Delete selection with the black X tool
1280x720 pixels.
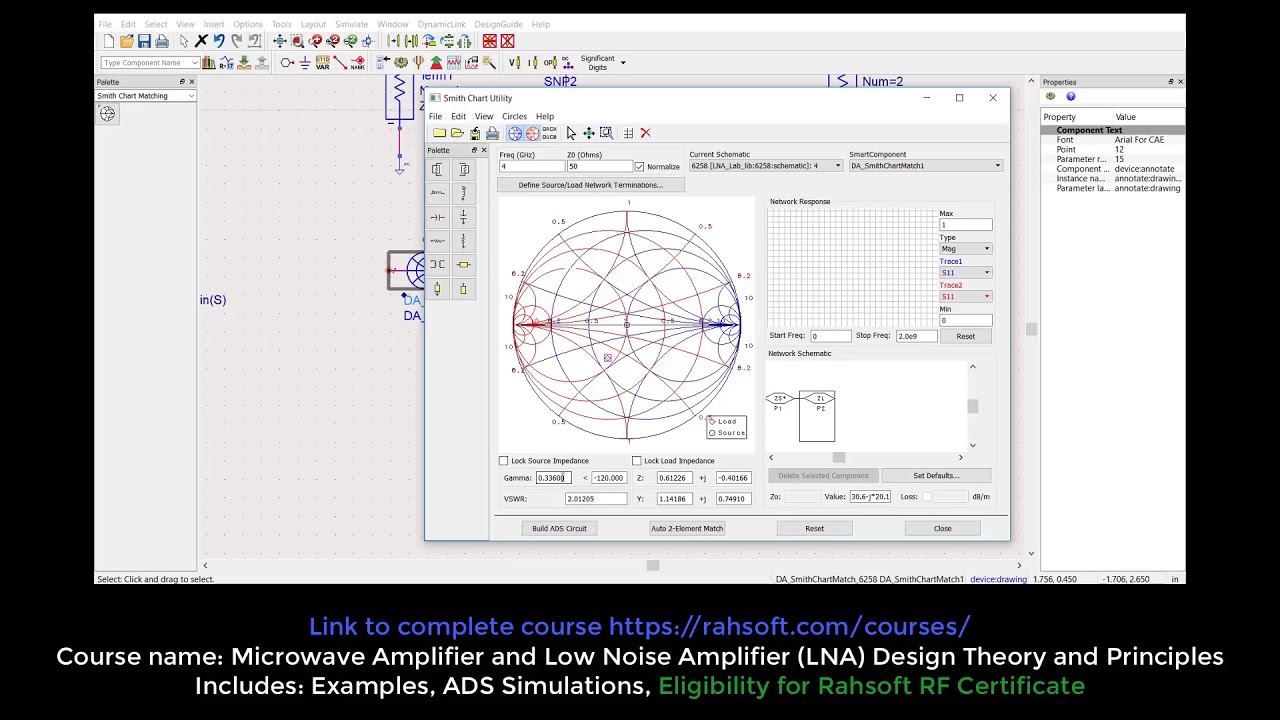coord(201,41)
